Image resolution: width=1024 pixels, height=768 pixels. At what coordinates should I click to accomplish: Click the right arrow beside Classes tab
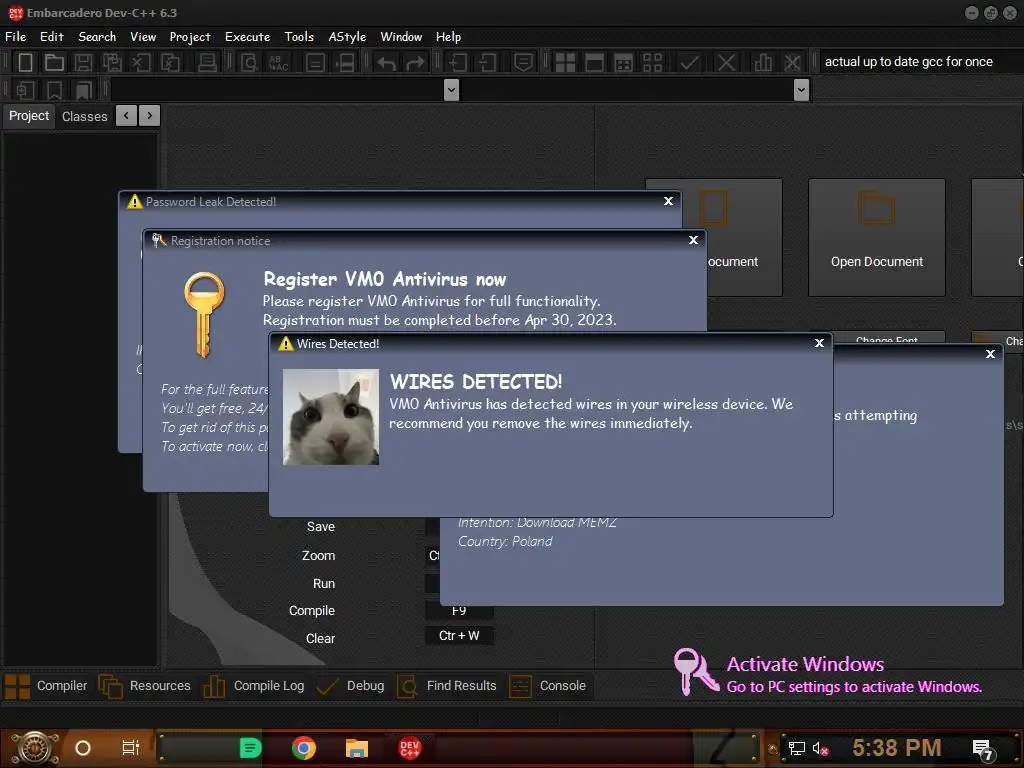[150, 116]
